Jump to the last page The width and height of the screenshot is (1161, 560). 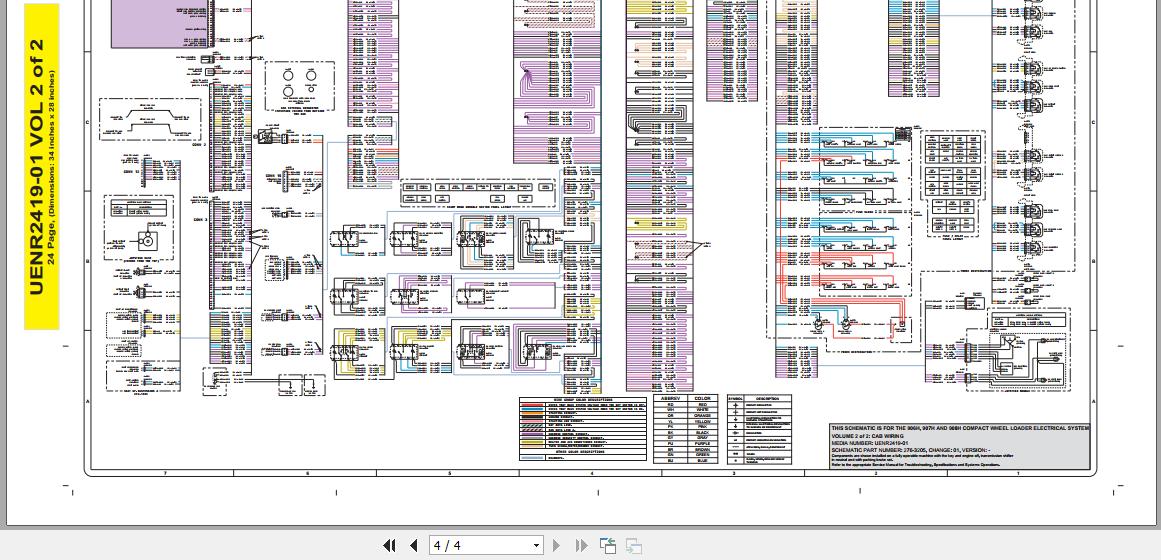tap(581, 545)
